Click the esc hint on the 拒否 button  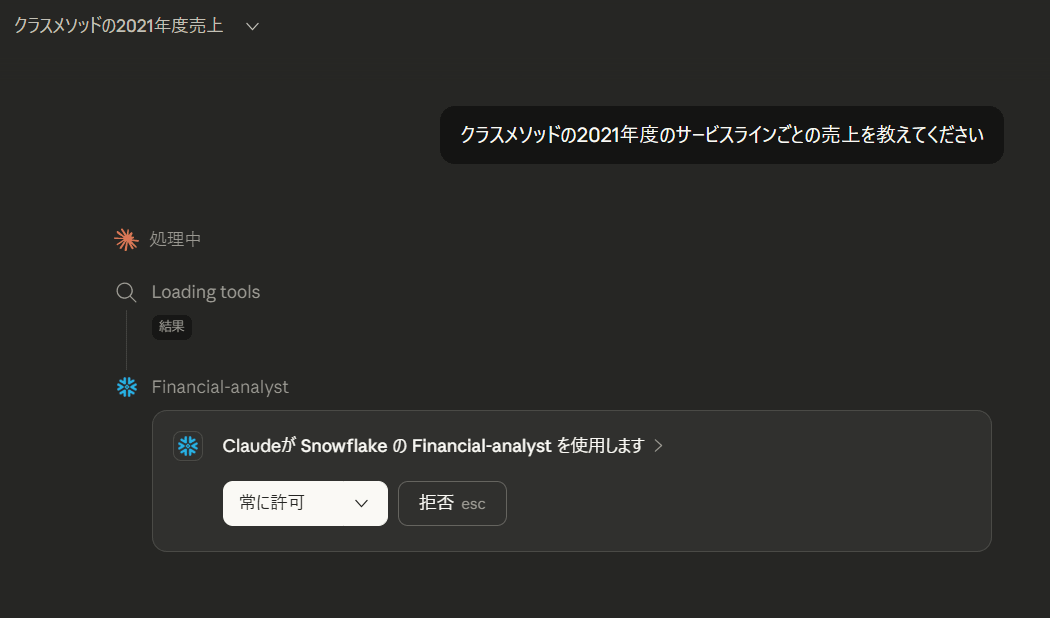[473, 504]
